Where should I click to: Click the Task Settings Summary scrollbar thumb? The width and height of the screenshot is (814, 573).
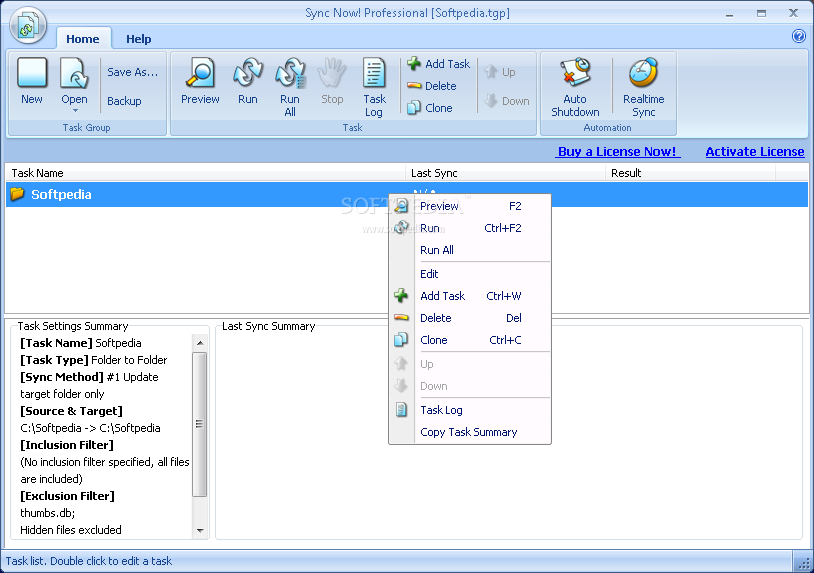(x=200, y=424)
